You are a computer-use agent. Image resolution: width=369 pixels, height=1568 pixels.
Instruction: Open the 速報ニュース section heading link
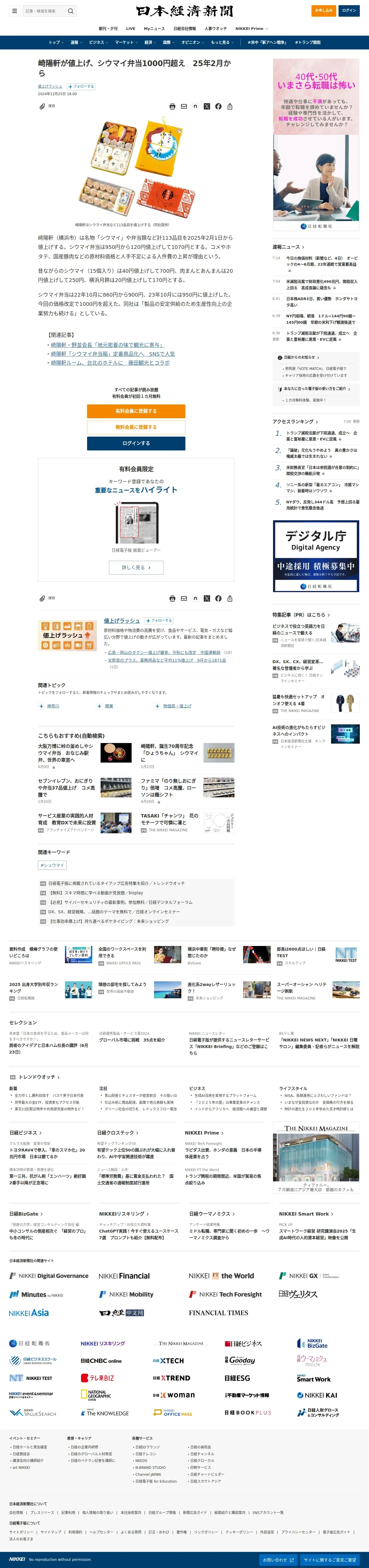(289, 247)
